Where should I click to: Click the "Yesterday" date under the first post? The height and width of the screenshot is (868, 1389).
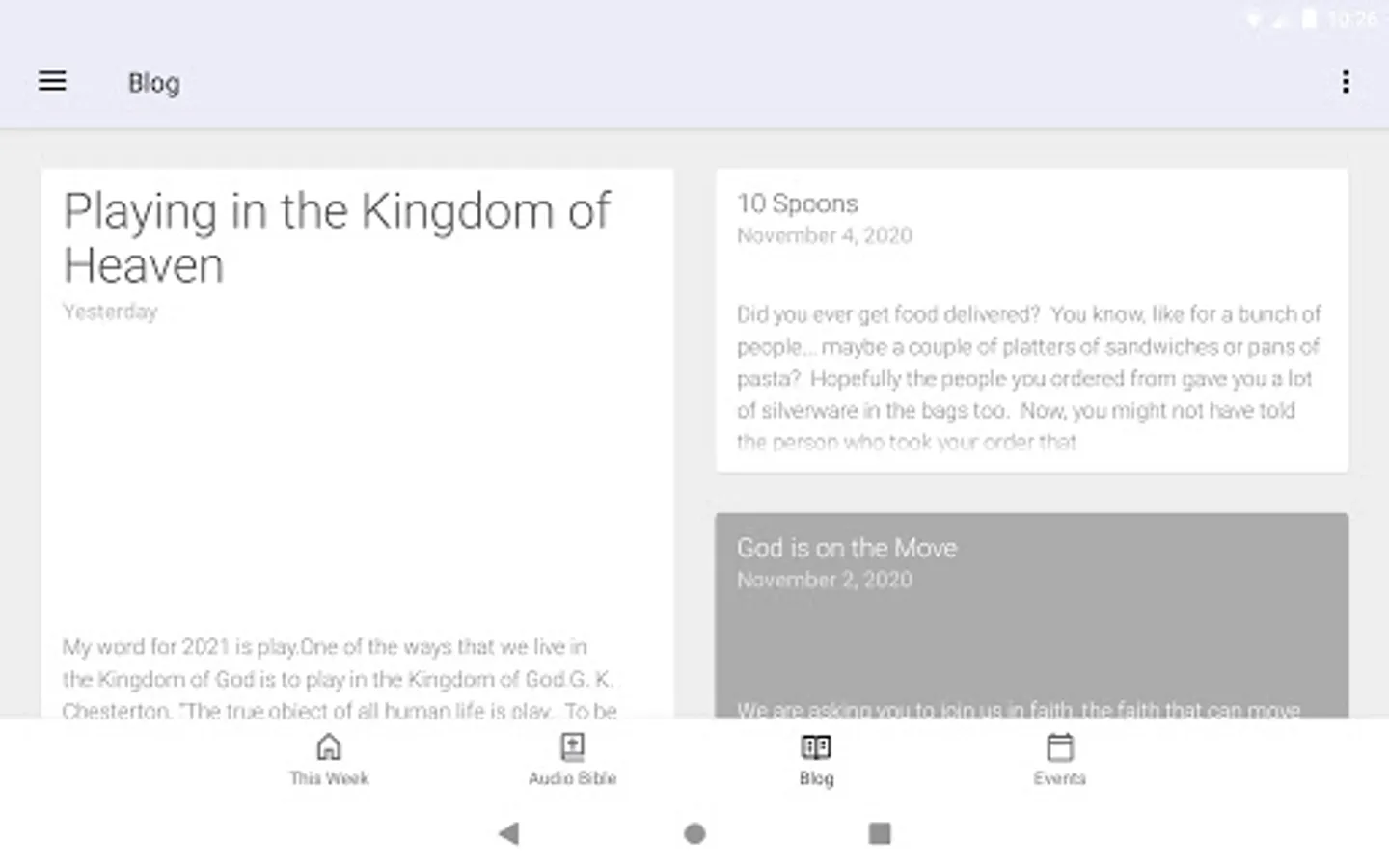[x=110, y=312]
